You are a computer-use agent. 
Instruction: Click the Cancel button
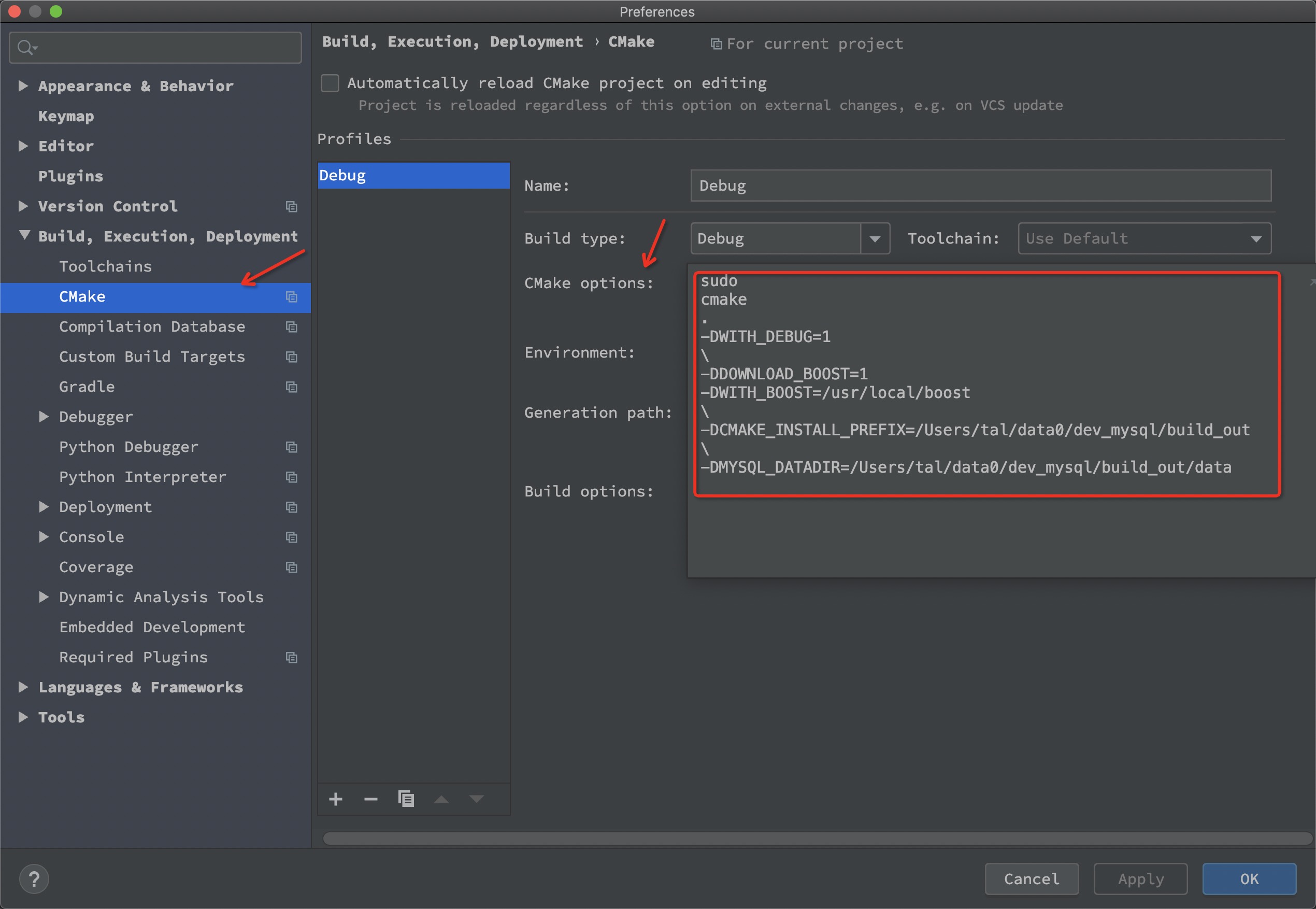(1032, 879)
